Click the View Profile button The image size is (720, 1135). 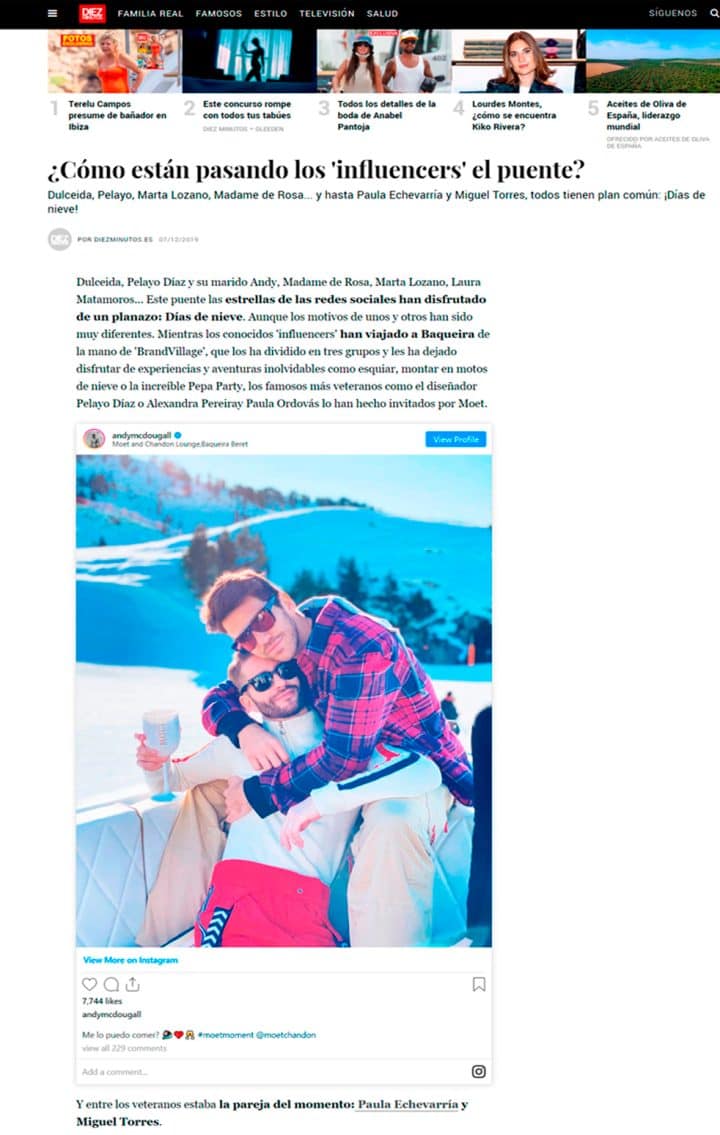point(455,439)
